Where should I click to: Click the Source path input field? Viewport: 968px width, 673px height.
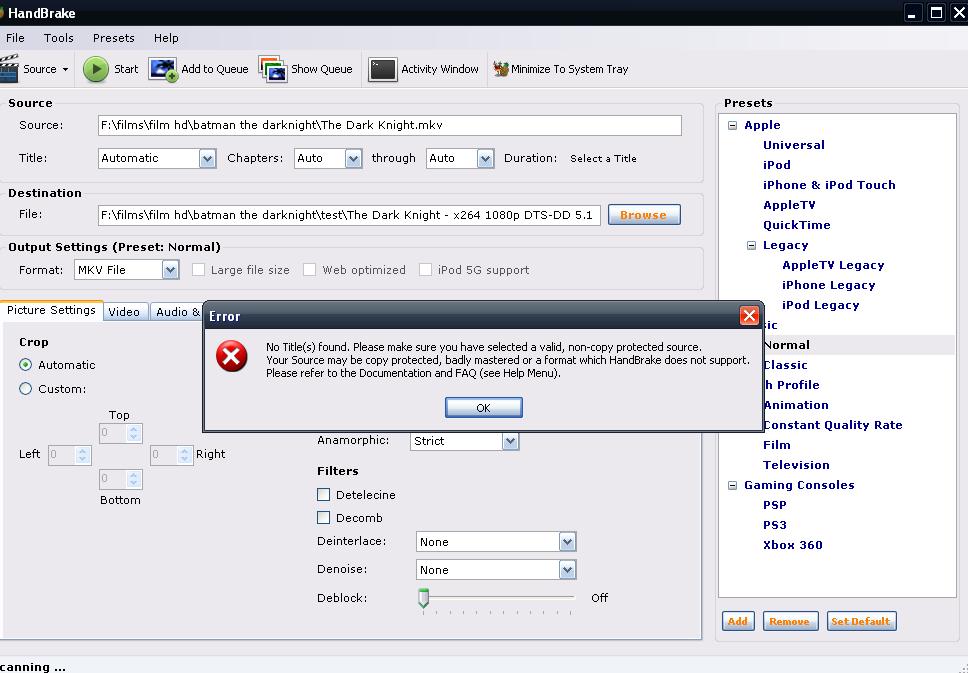coord(390,125)
